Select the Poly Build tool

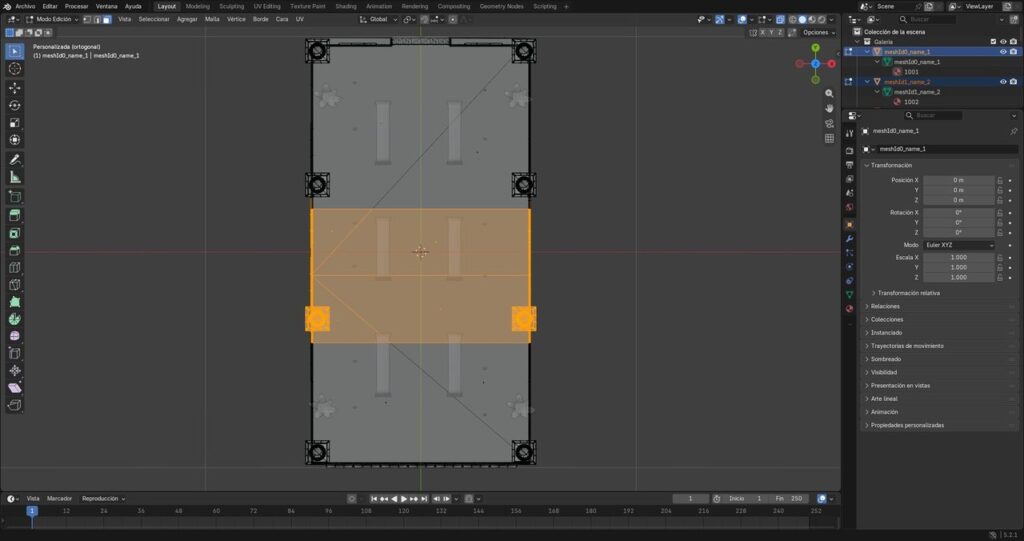[15, 302]
